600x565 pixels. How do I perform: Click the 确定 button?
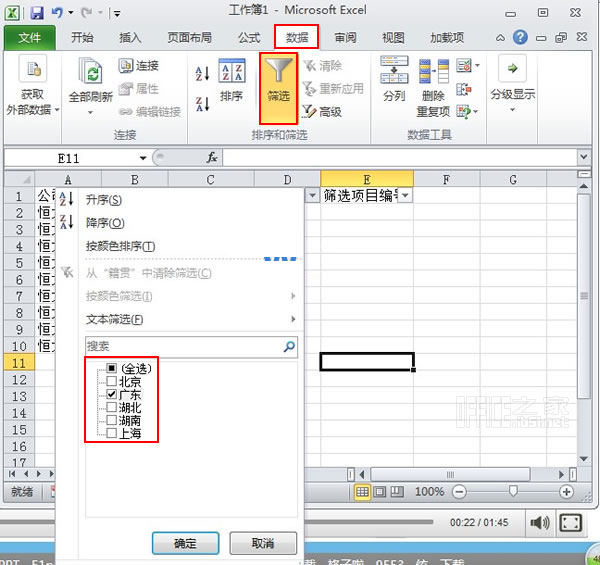[185, 543]
